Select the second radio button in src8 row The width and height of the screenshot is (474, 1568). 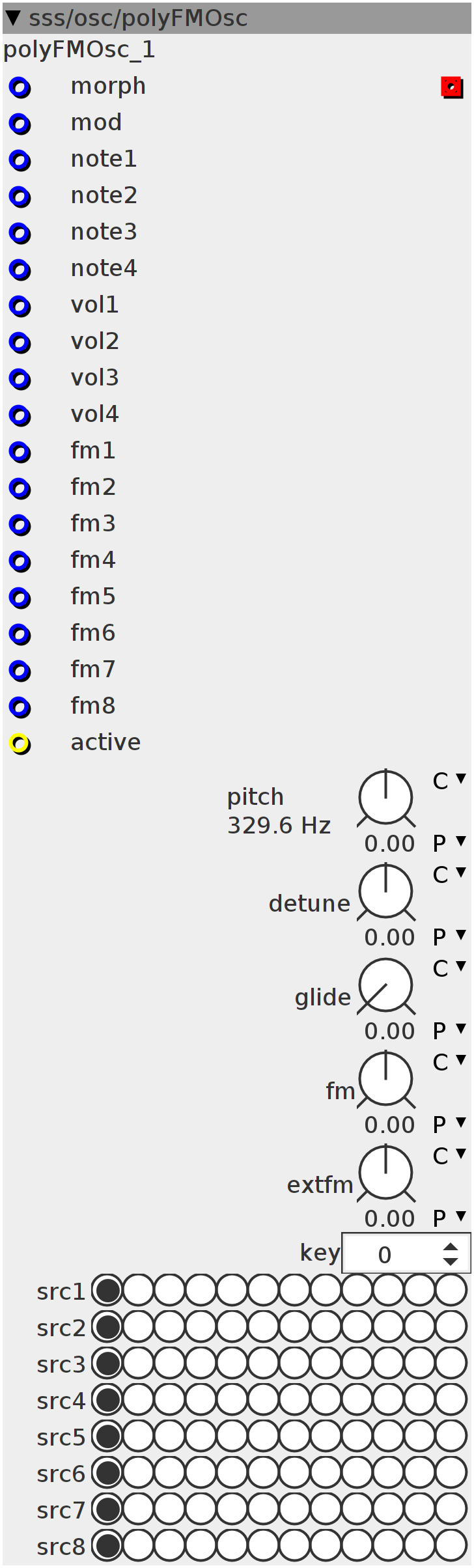click(139, 1546)
